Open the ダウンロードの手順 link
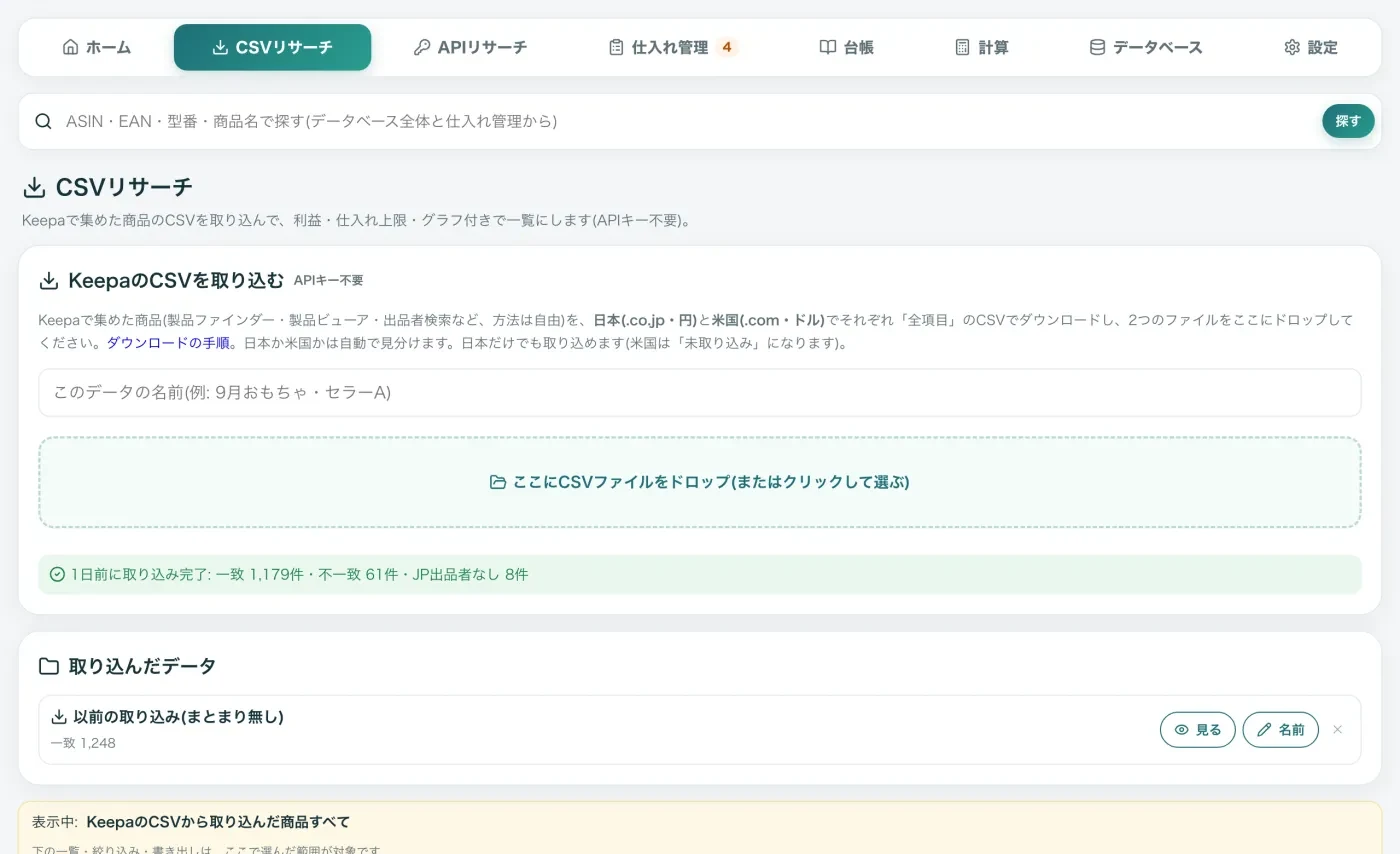1400x854 pixels. click(x=168, y=343)
